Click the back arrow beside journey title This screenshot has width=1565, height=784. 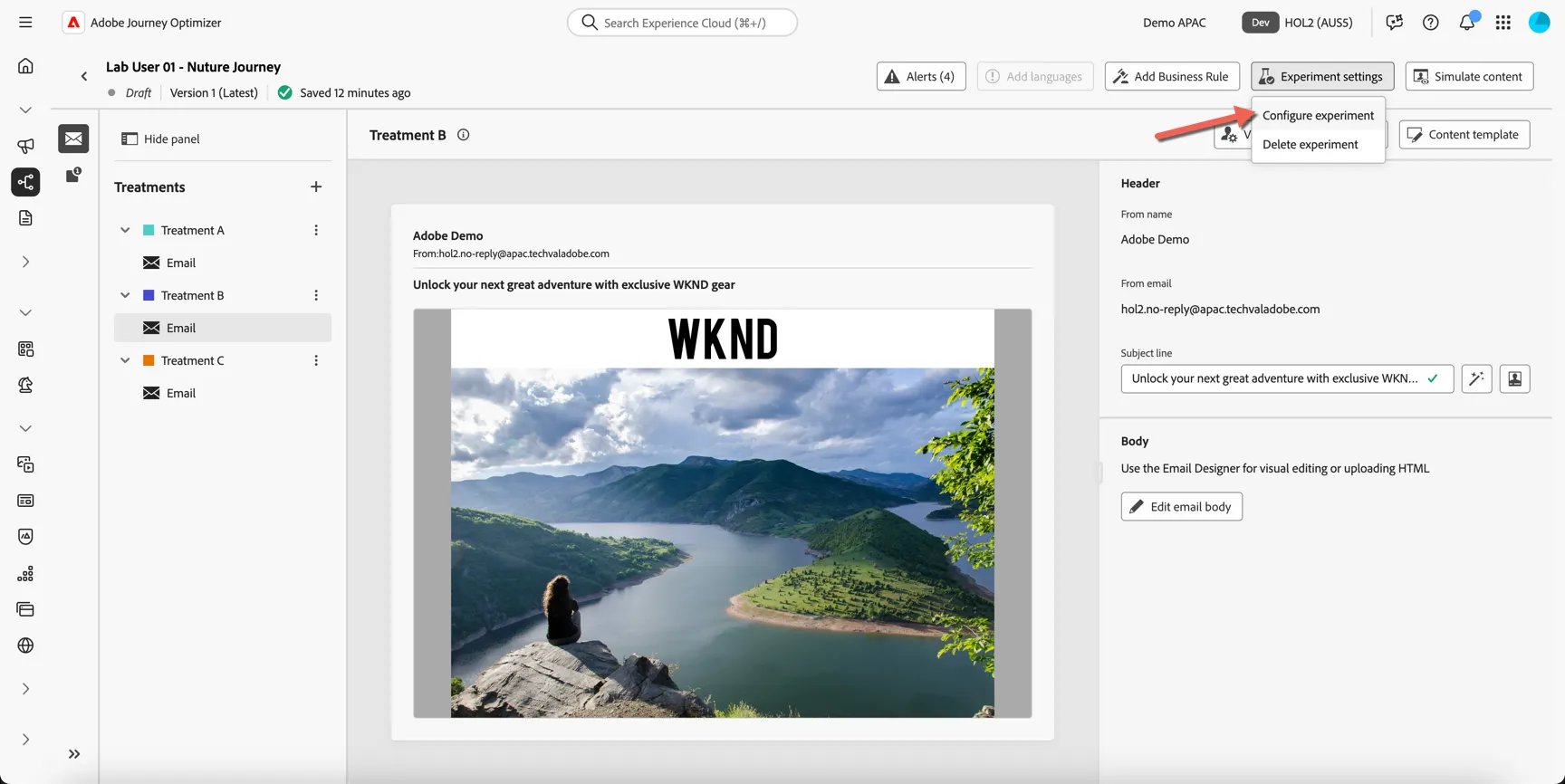(84, 77)
